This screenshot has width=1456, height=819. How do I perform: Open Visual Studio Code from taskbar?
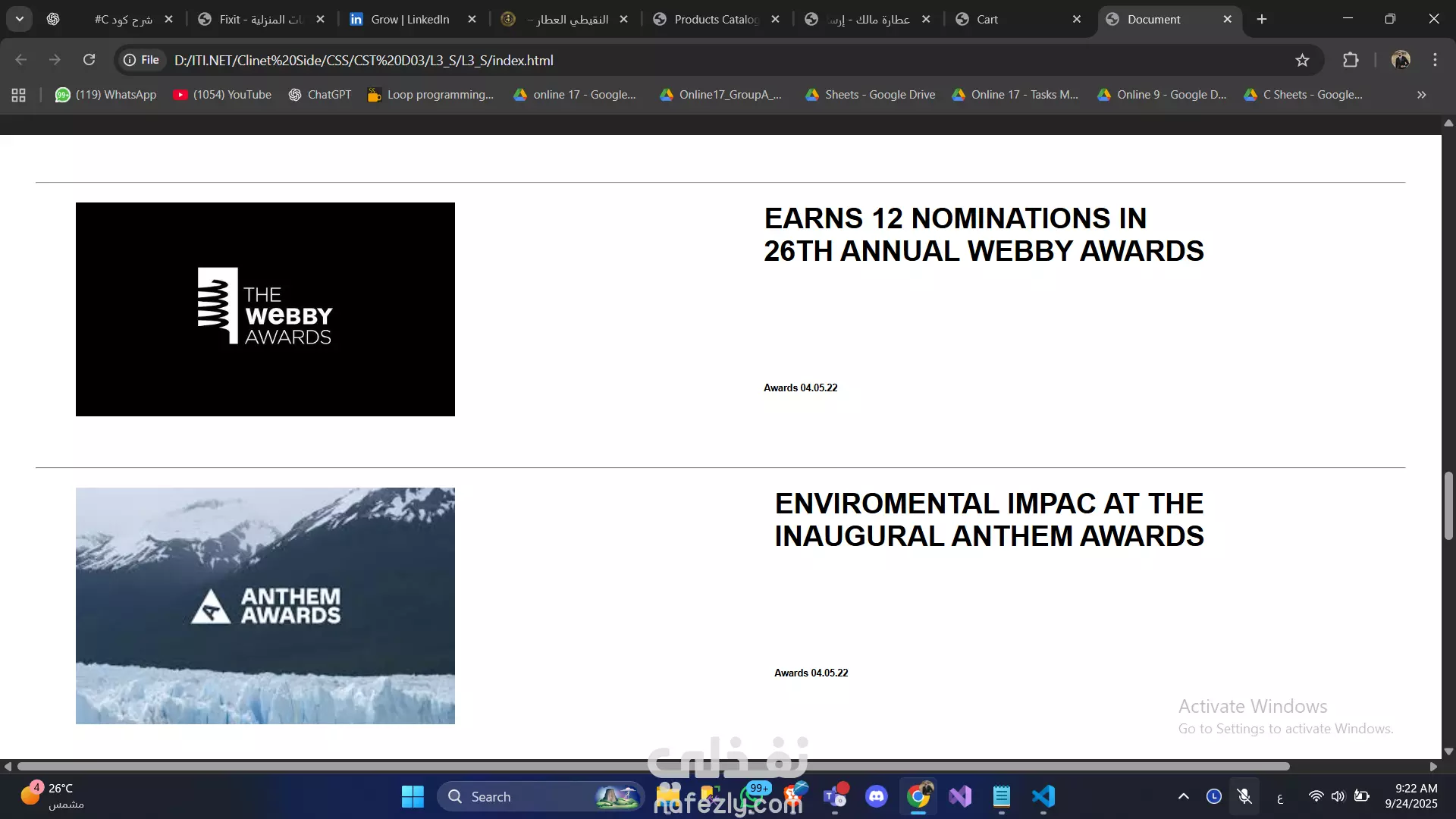(x=1043, y=796)
